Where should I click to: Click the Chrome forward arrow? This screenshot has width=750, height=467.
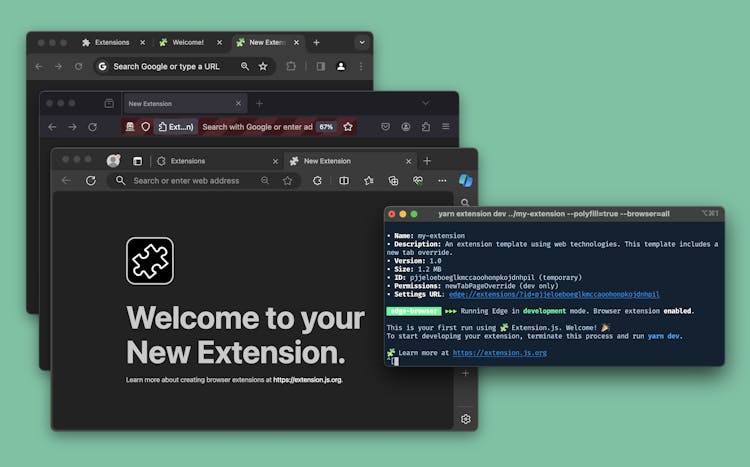coord(58,67)
